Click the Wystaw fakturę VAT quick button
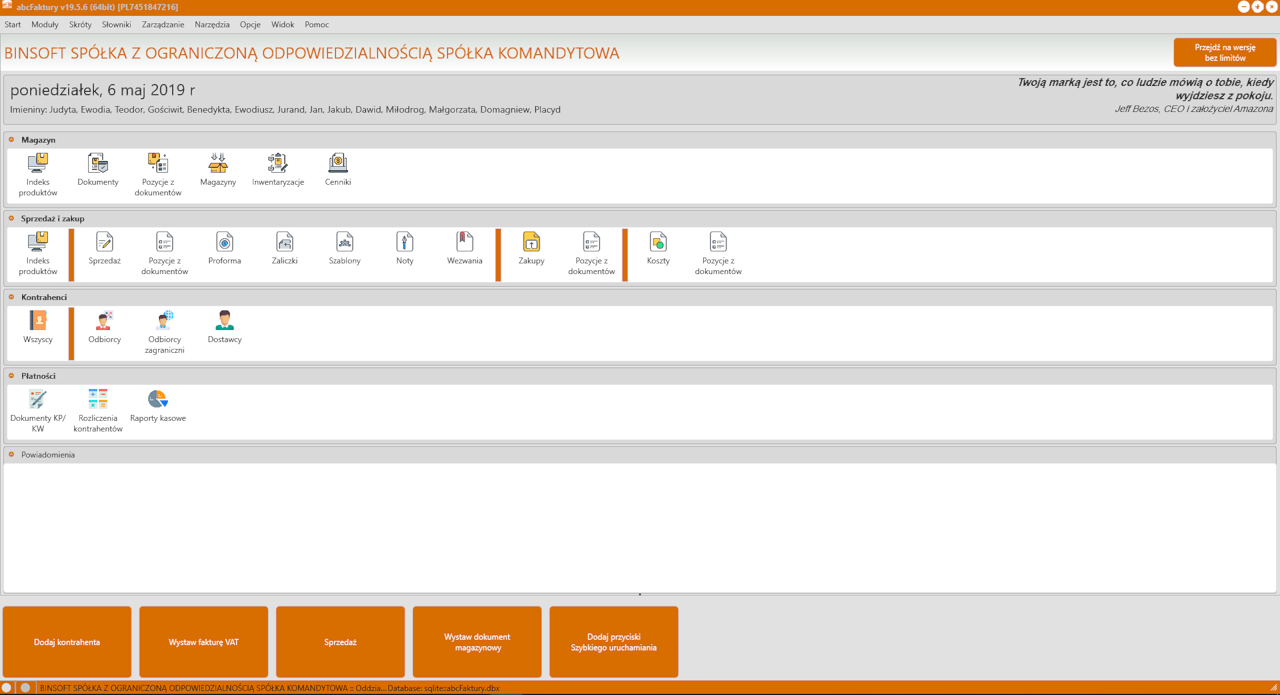Screen dimensions: 1280x695 (204, 642)
